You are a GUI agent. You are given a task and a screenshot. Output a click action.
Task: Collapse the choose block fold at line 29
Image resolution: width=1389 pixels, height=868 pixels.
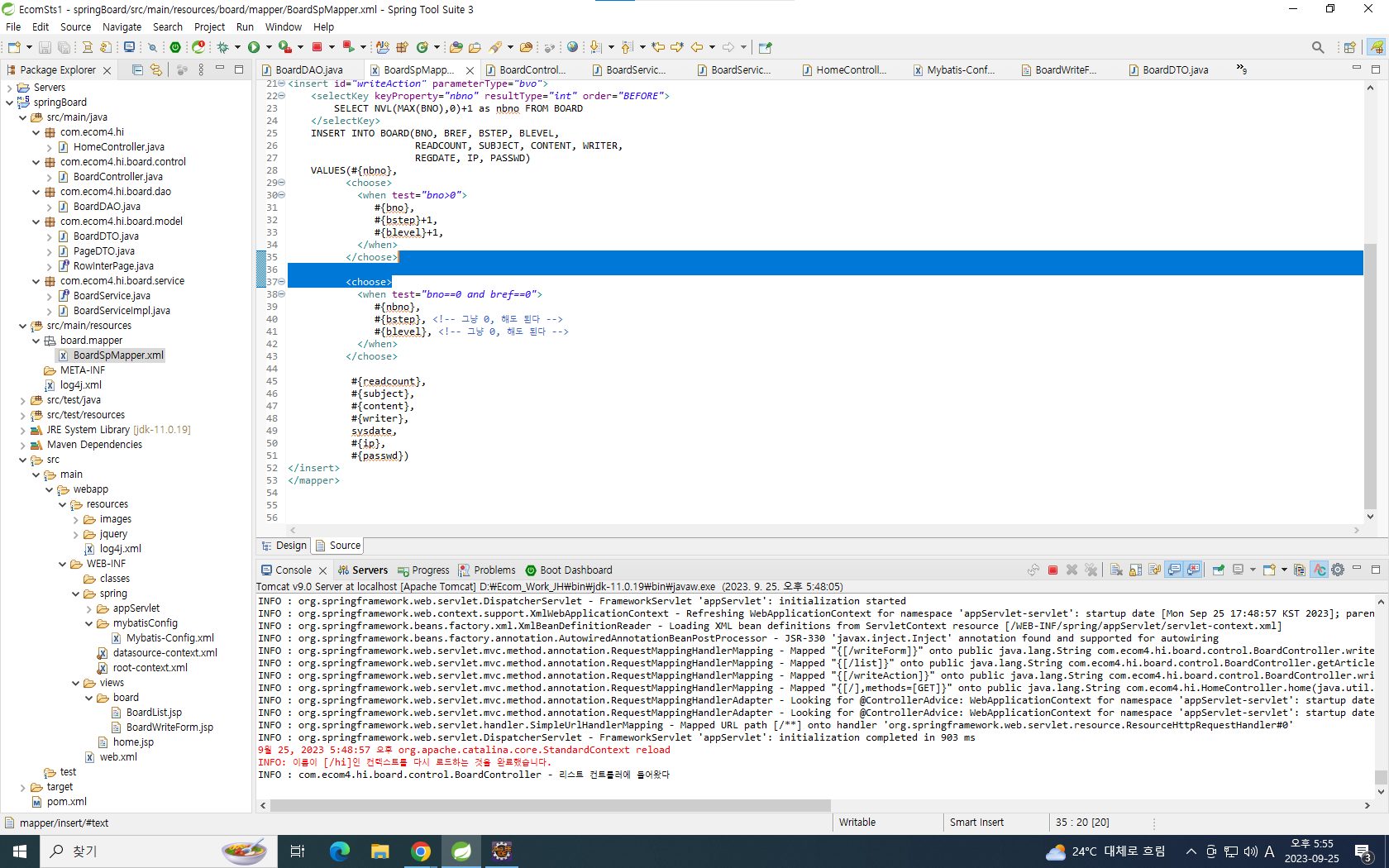(282, 183)
